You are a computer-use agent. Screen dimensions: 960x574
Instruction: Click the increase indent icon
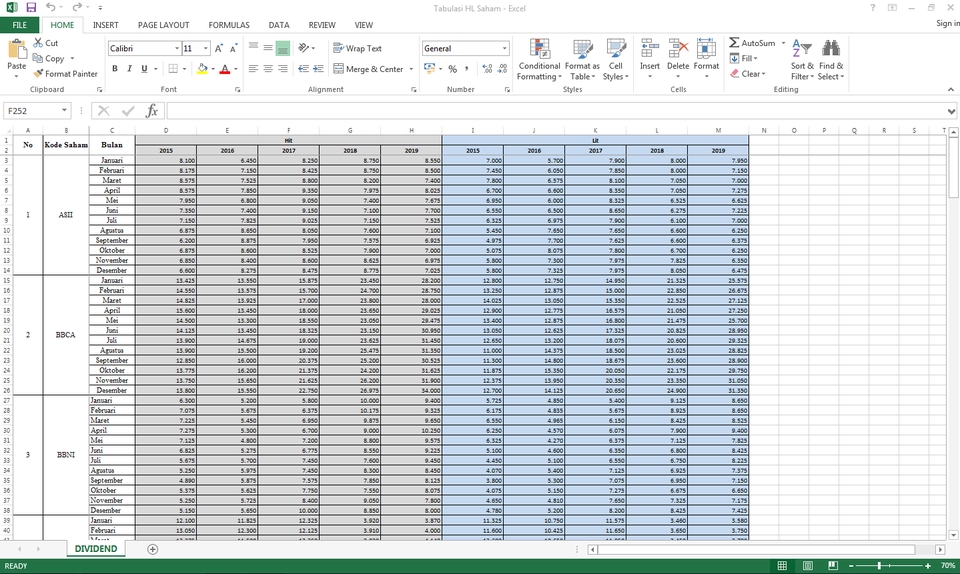tap(318, 69)
